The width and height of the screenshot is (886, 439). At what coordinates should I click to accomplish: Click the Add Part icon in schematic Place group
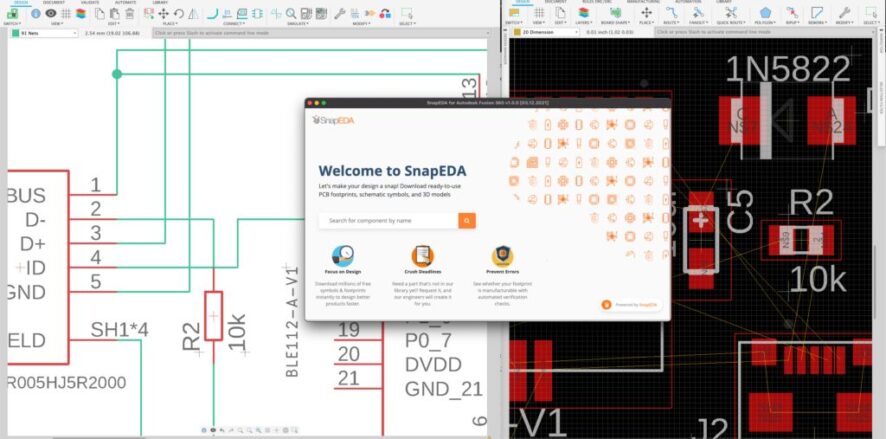point(149,13)
